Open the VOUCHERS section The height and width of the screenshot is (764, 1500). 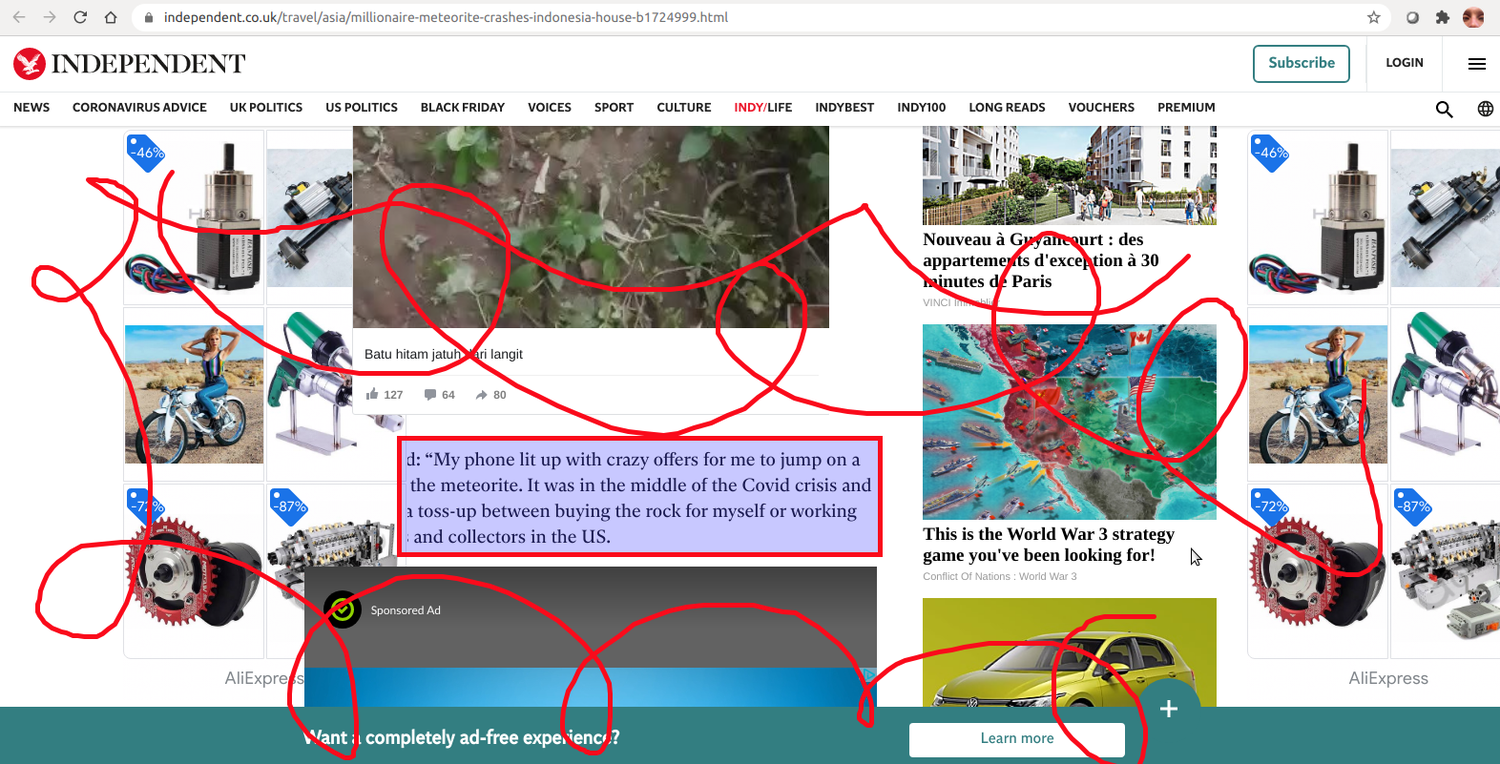click(x=1101, y=108)
